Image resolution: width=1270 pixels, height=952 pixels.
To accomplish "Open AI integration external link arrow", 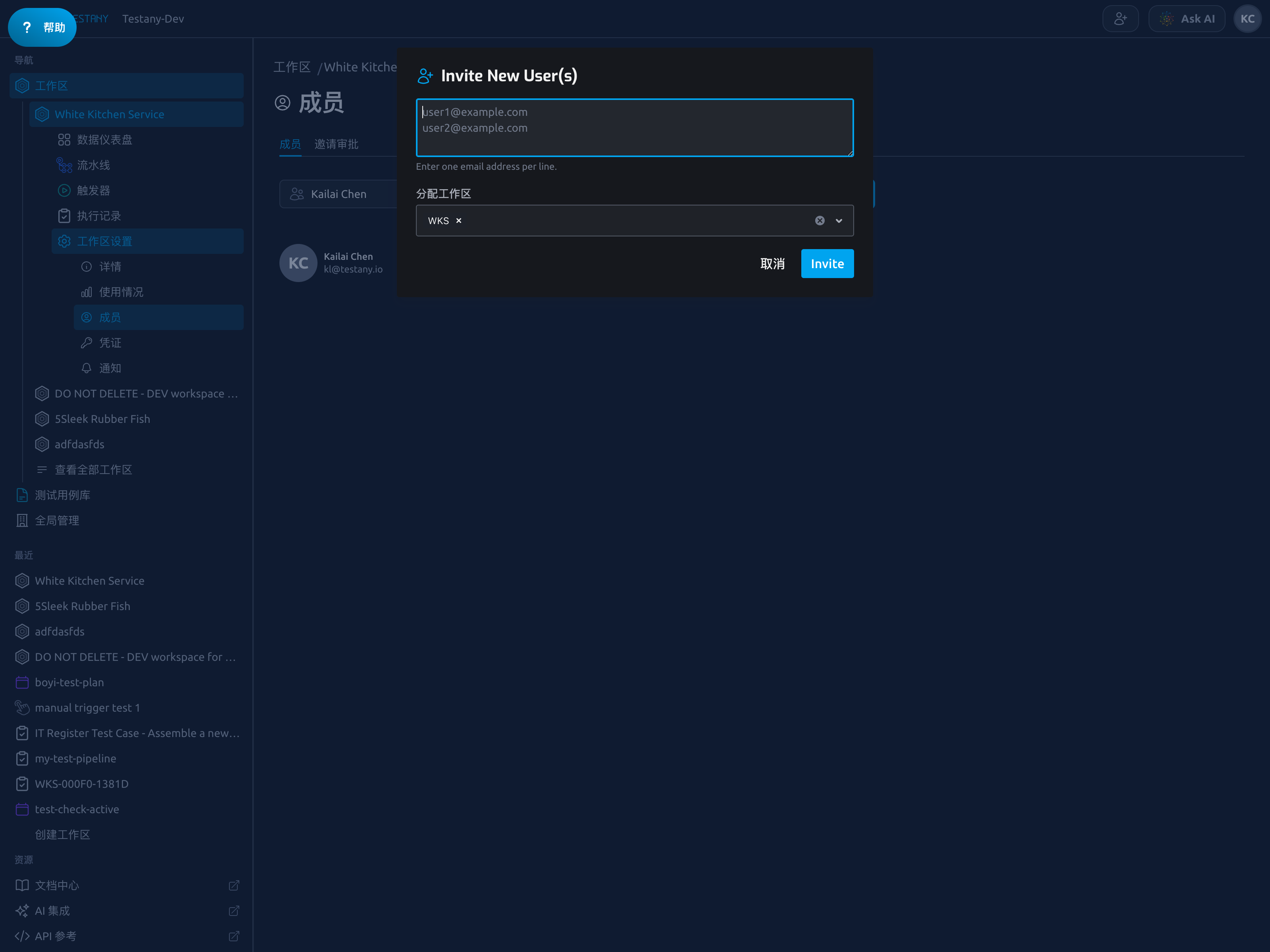I will point(234,911).
